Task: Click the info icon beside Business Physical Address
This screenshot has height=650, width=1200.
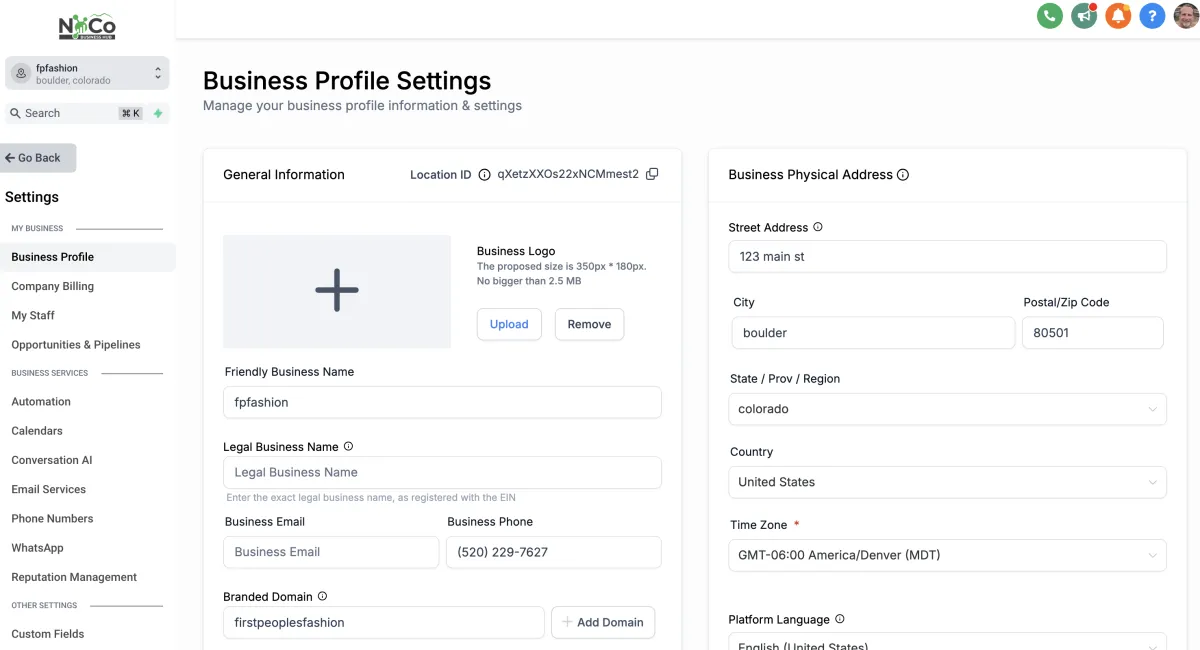Action: coord(903,175)
